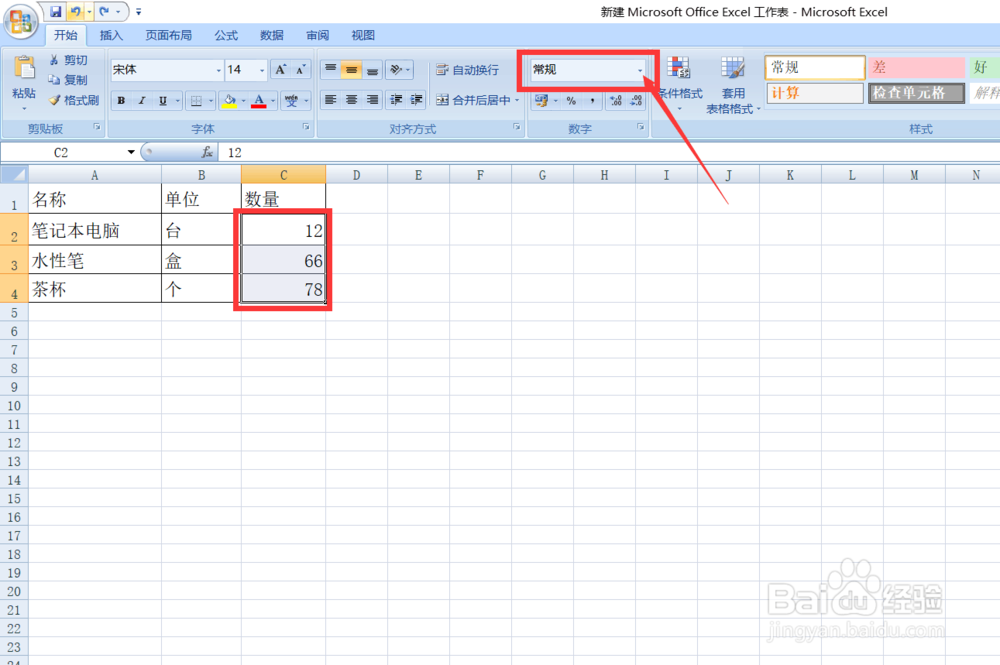The width and height of the screenshot is (1000, 665).
Task: Open the merge and center dropdown arrow
Action: (517, 100)
